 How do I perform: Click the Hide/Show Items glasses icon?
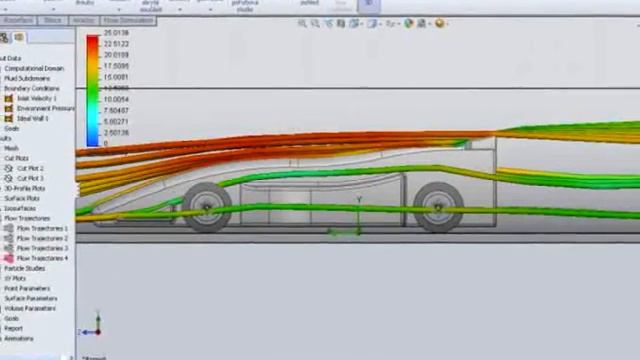[x=391, y=24]
